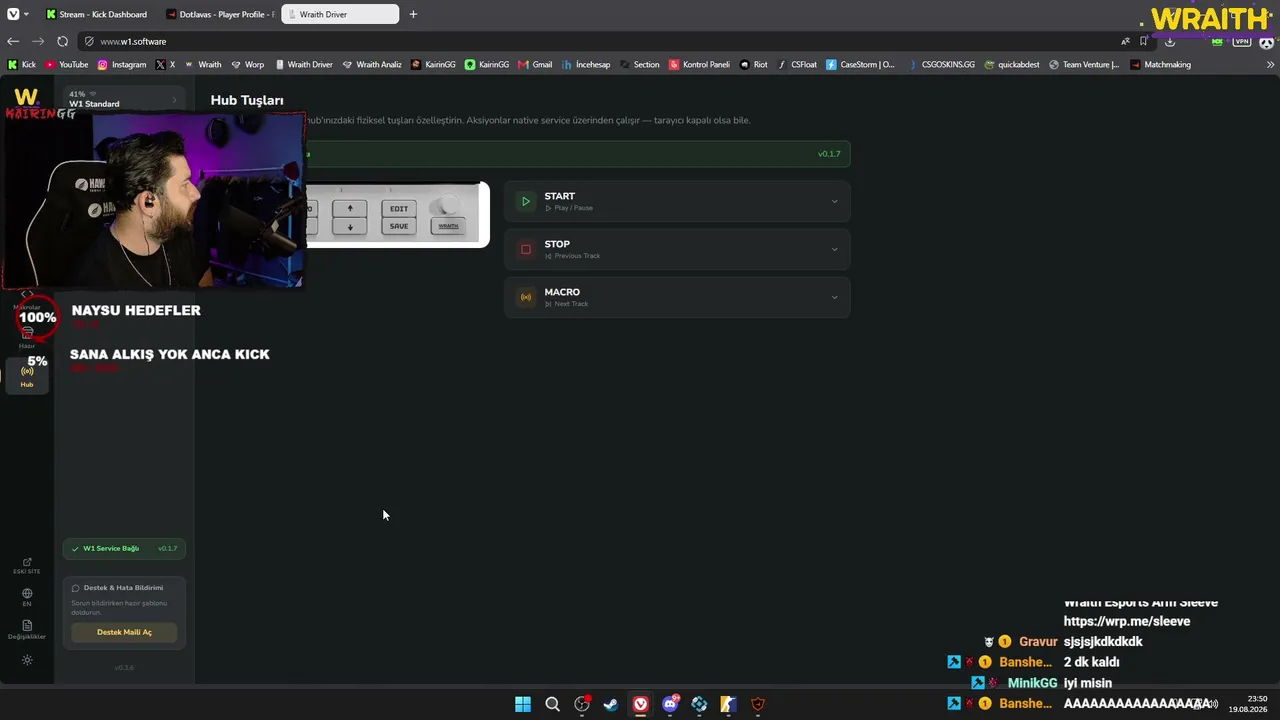The image size is (1280, 720).
Task: Open the Kick bookmark
Action: [x=21, y=65]
